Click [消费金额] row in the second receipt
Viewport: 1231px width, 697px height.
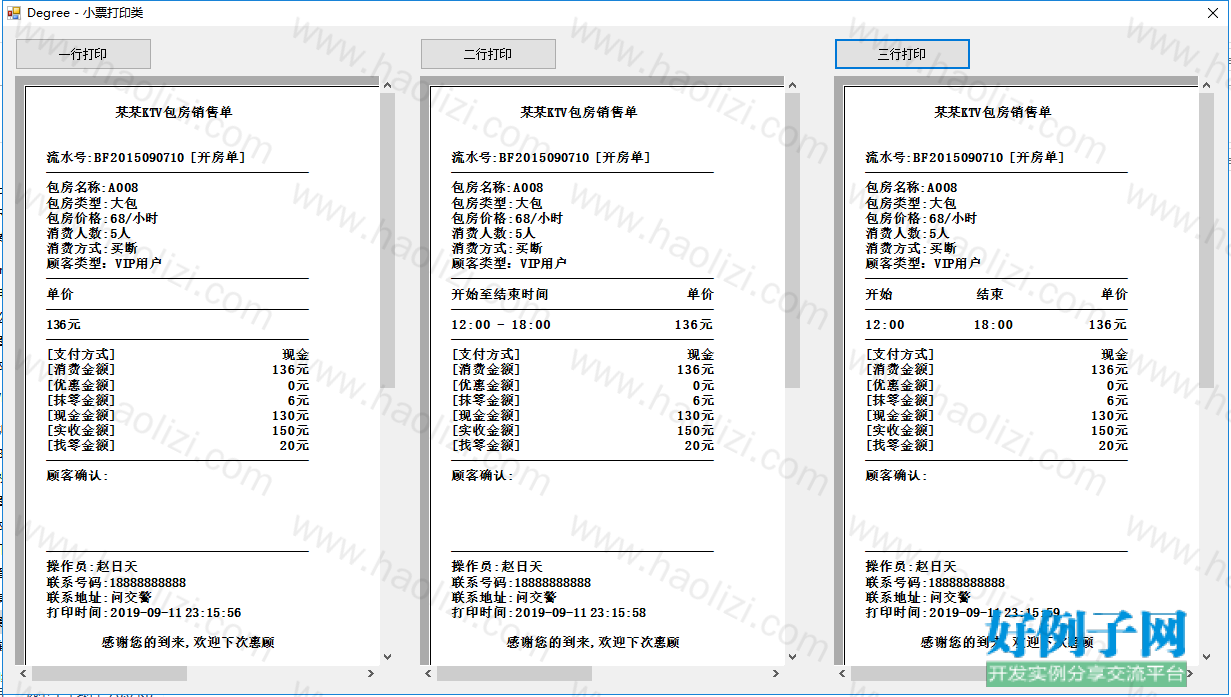click(x=583, y=370)
